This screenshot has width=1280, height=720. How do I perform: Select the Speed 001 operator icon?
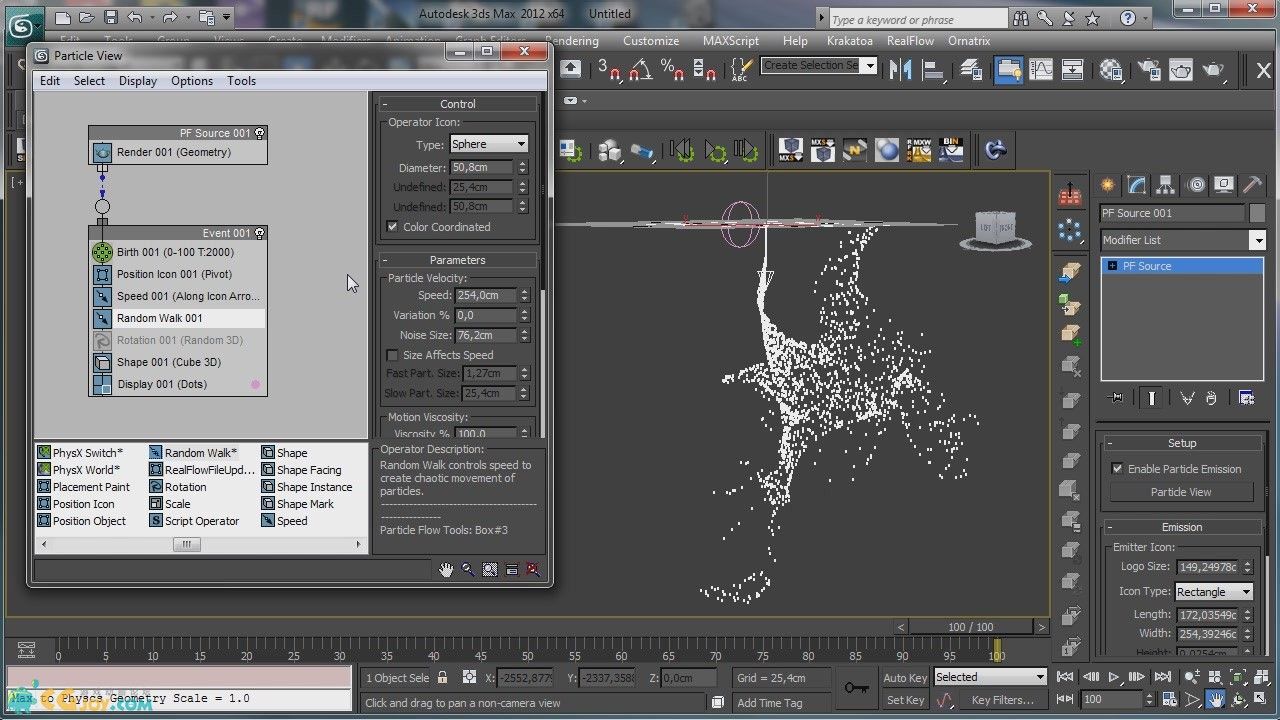(x=102, y=296)
